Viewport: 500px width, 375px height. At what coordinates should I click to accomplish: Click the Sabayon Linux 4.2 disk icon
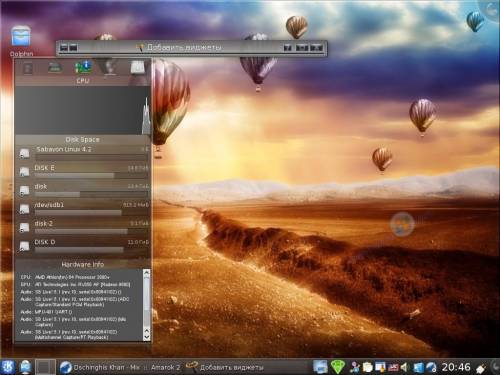(24, 153)
